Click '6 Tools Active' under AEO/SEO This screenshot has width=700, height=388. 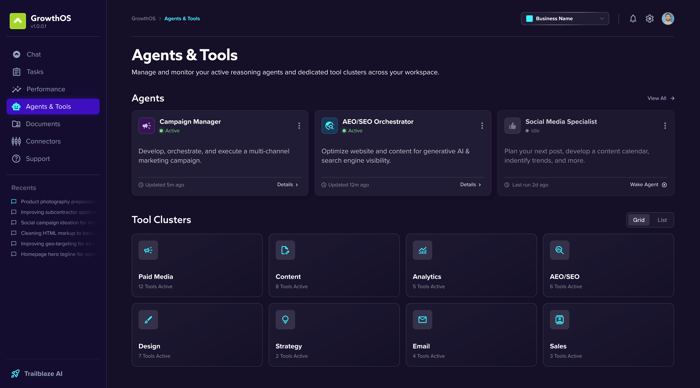[x=566, y=287]
